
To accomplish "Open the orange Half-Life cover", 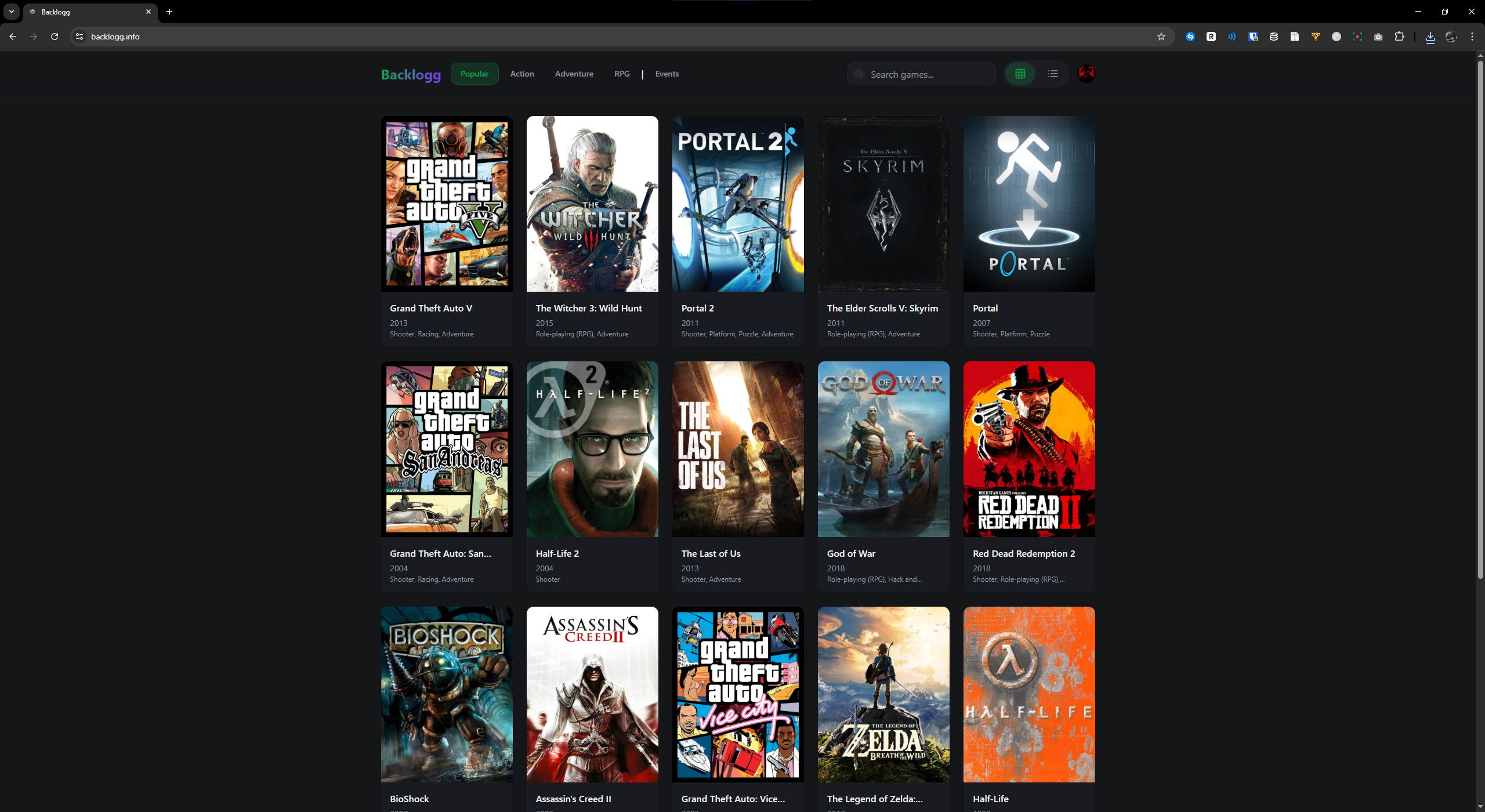I will point(1029,694).
